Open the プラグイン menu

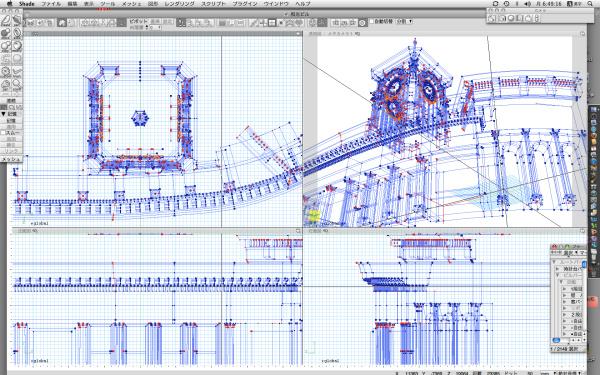(x=245, y=4)
